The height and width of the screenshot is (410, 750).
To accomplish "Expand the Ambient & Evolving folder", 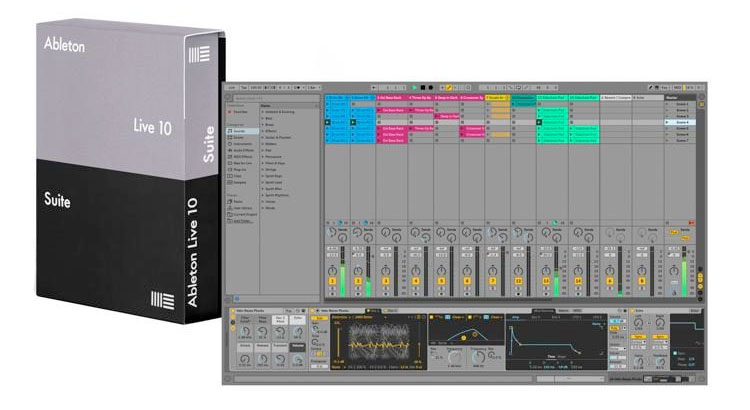I will tap(263, 112).
